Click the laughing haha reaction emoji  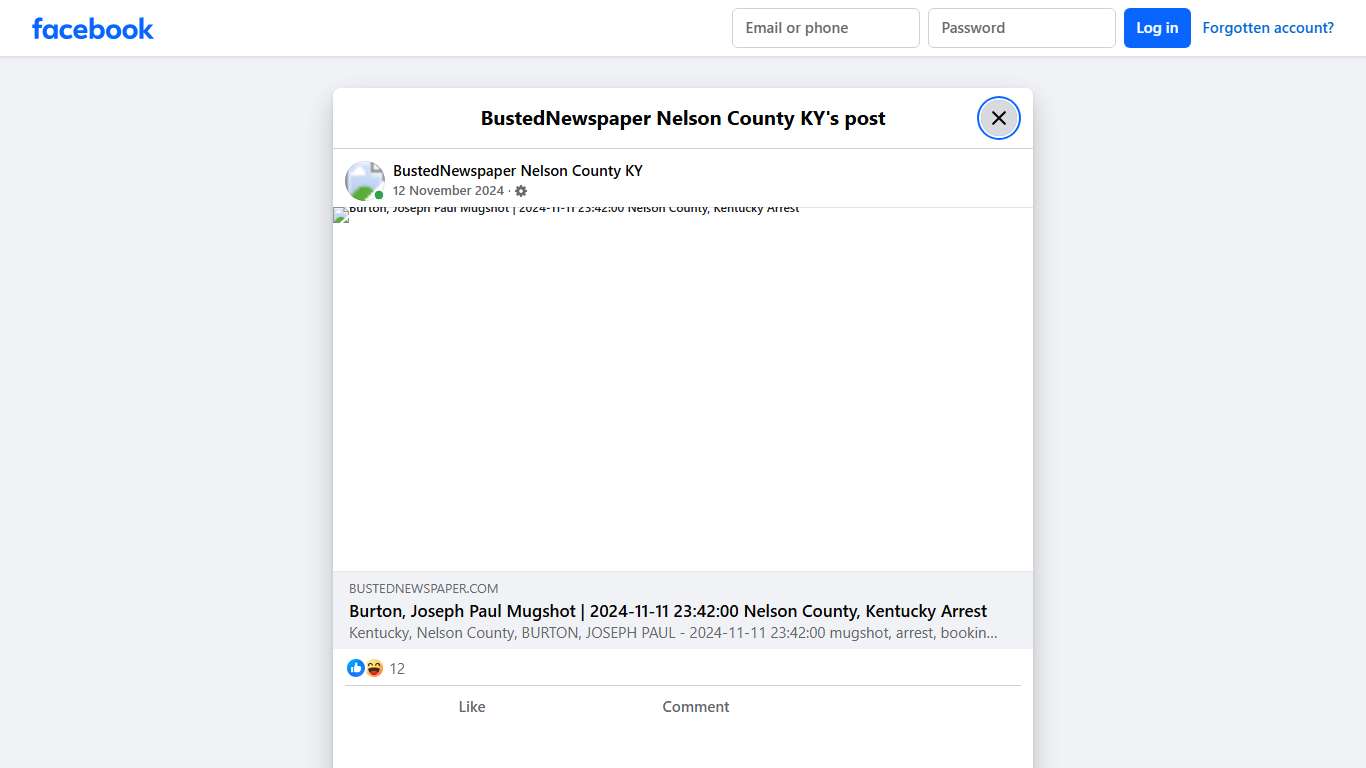tap(374, 668)
